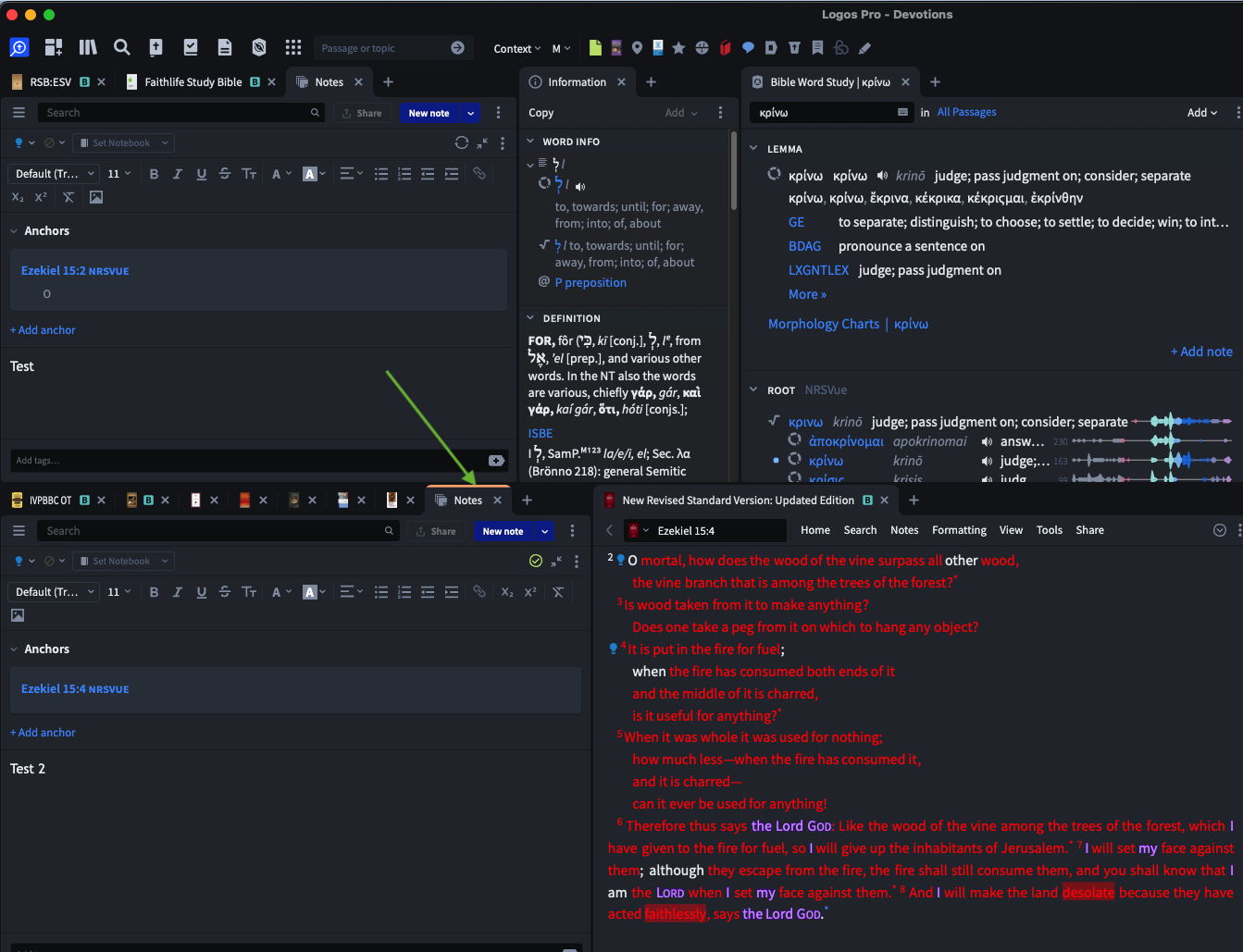Click the blue speech bubble shortcut icon

tap(748, 48)
